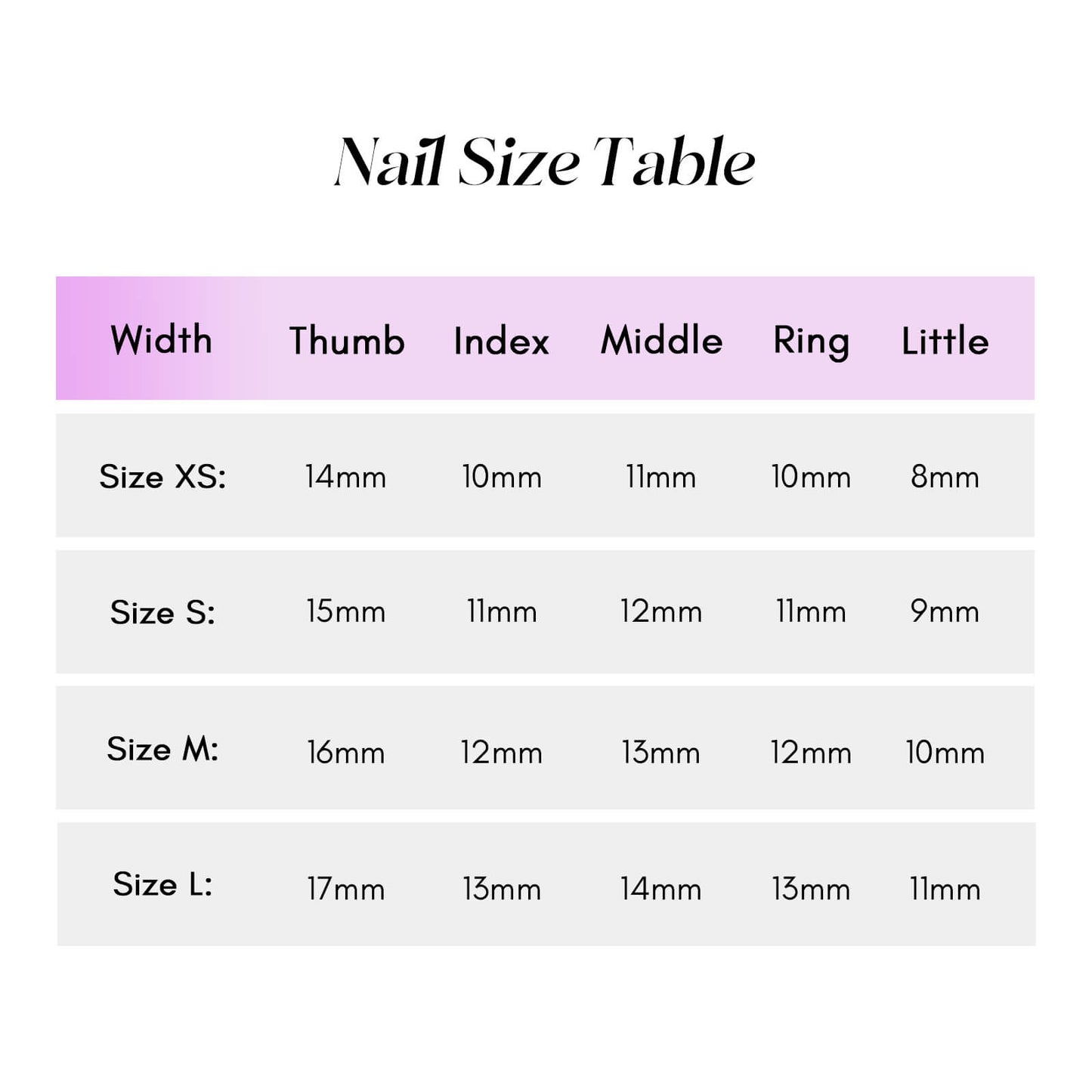Select the Width header cell

point(161,339)
